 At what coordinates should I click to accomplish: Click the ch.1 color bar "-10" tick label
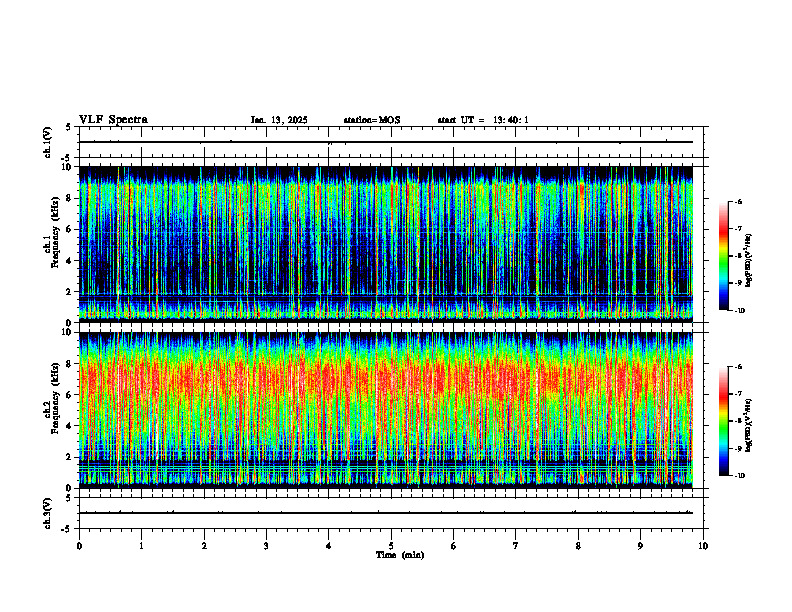(x=740, y=311)
